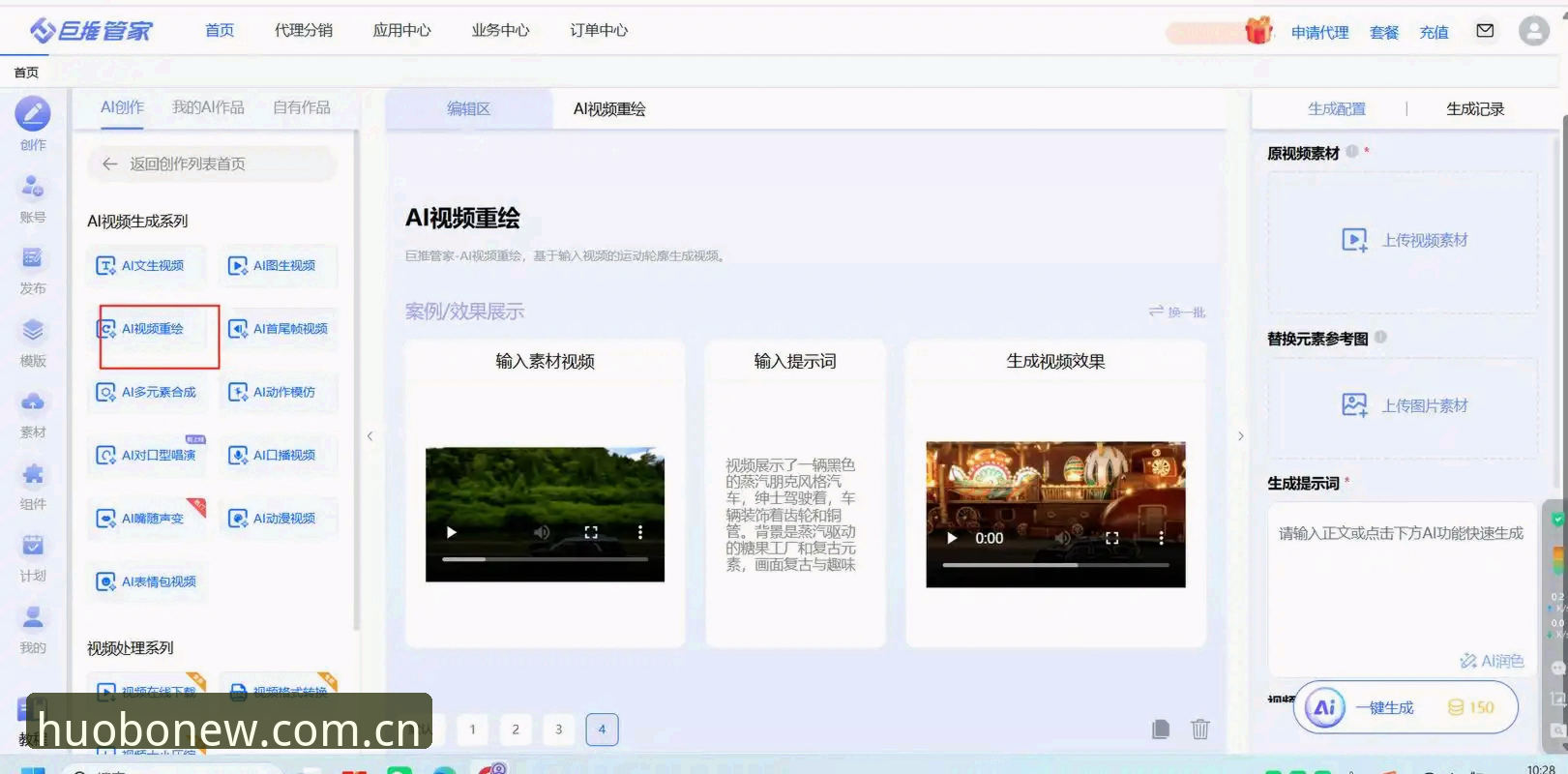Switch to 编辑区 tab
This screenshot has width=1568, height=774.
(x=469, y=109)
